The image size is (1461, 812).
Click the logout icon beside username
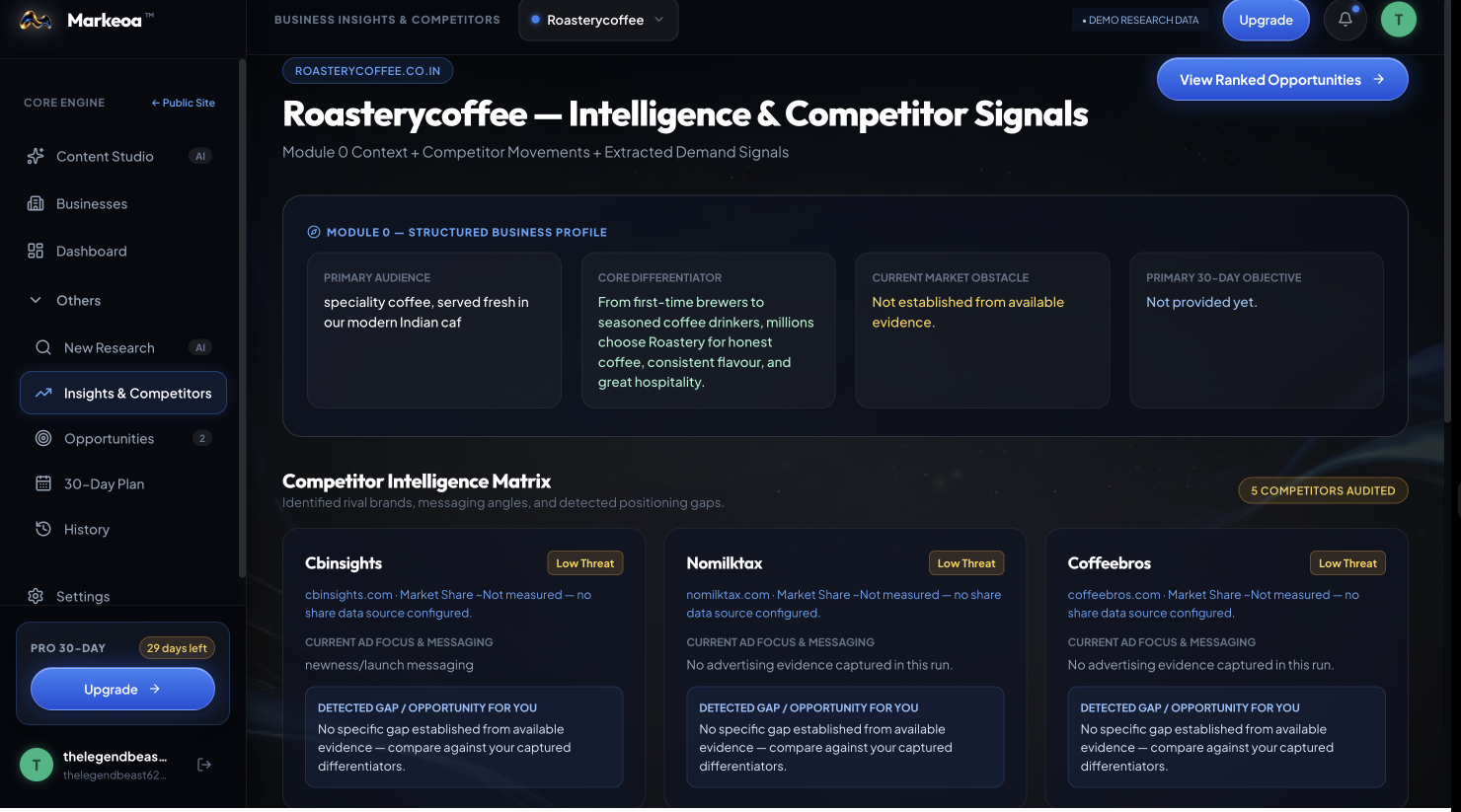[x=204, y=765]
